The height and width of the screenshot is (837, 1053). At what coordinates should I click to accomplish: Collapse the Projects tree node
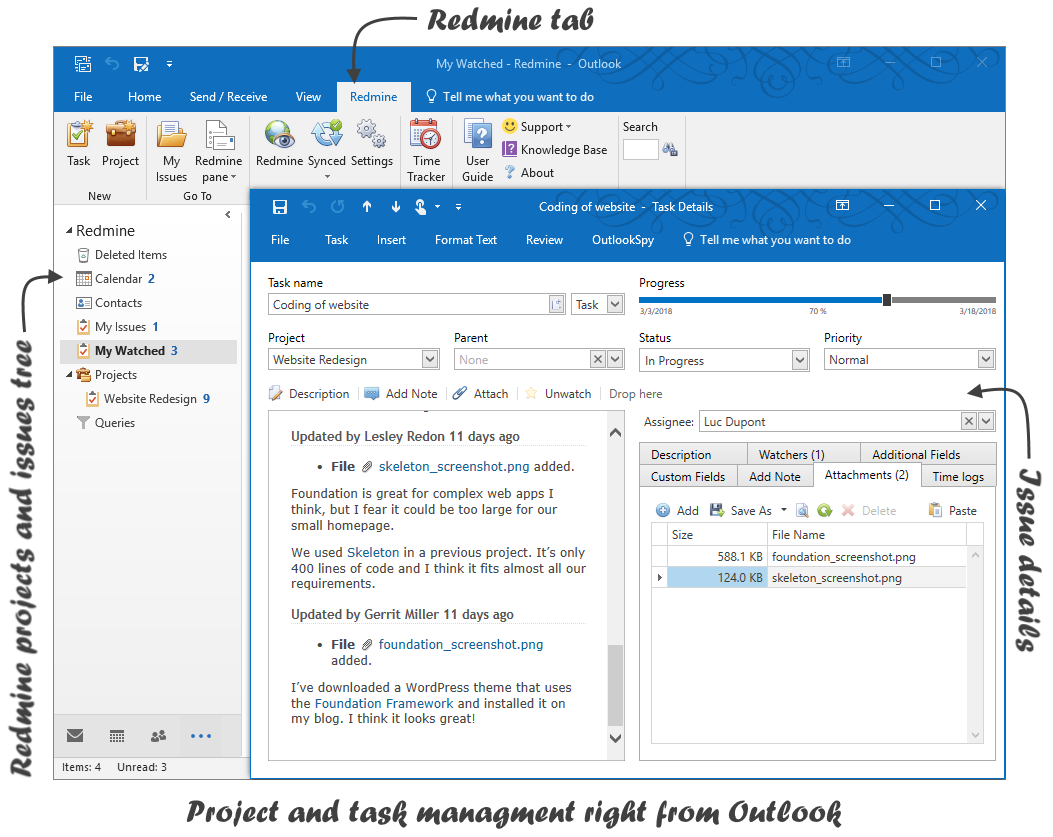pos(68,375)
